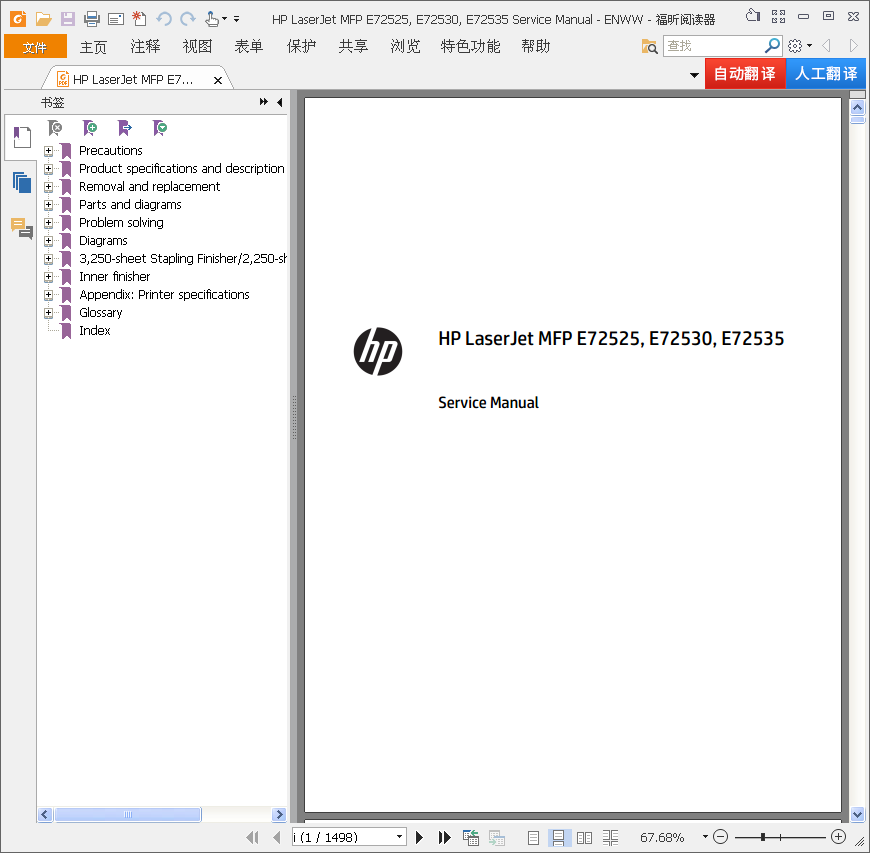This screenshot has width=870, height=853.
Task: Click the 自动翻译 button
Action: point(745,73)
